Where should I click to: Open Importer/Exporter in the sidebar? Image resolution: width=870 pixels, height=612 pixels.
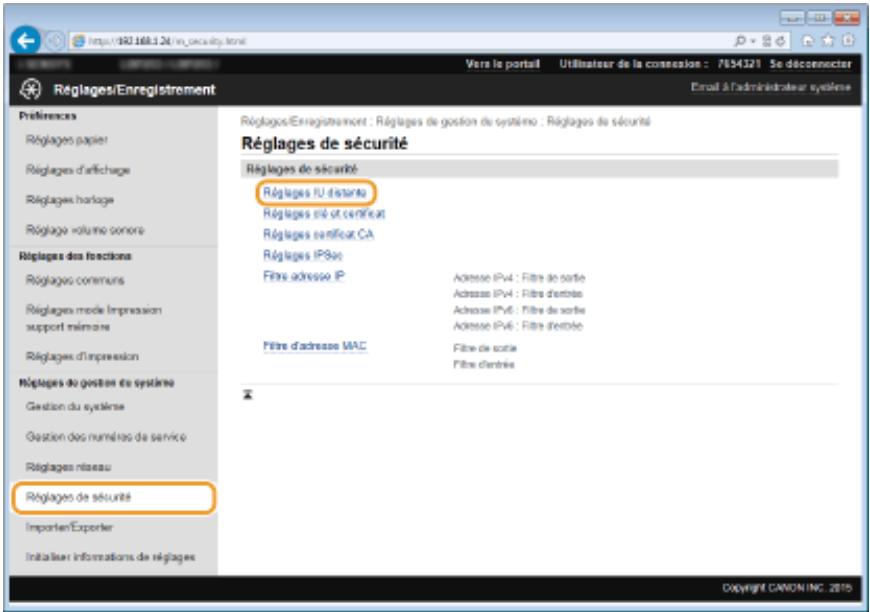point(69,527)
